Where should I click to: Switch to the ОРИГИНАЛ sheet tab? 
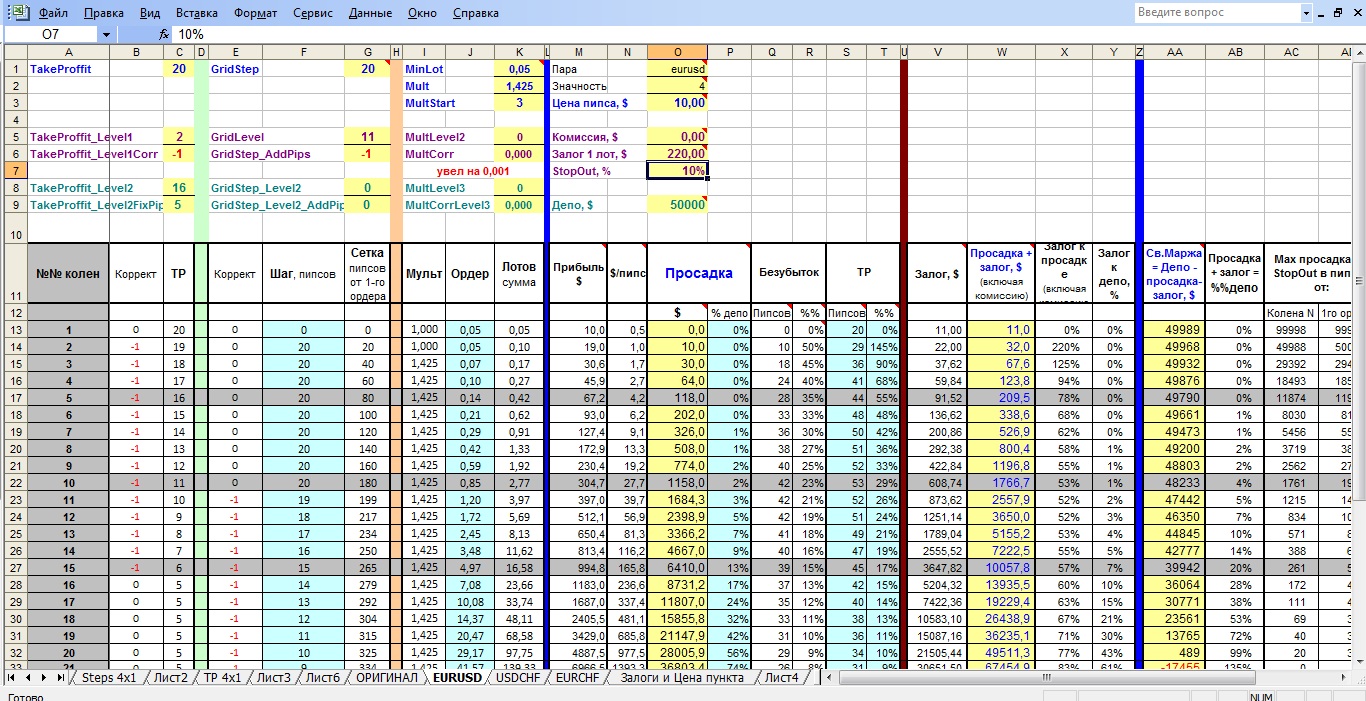[387, 678]
